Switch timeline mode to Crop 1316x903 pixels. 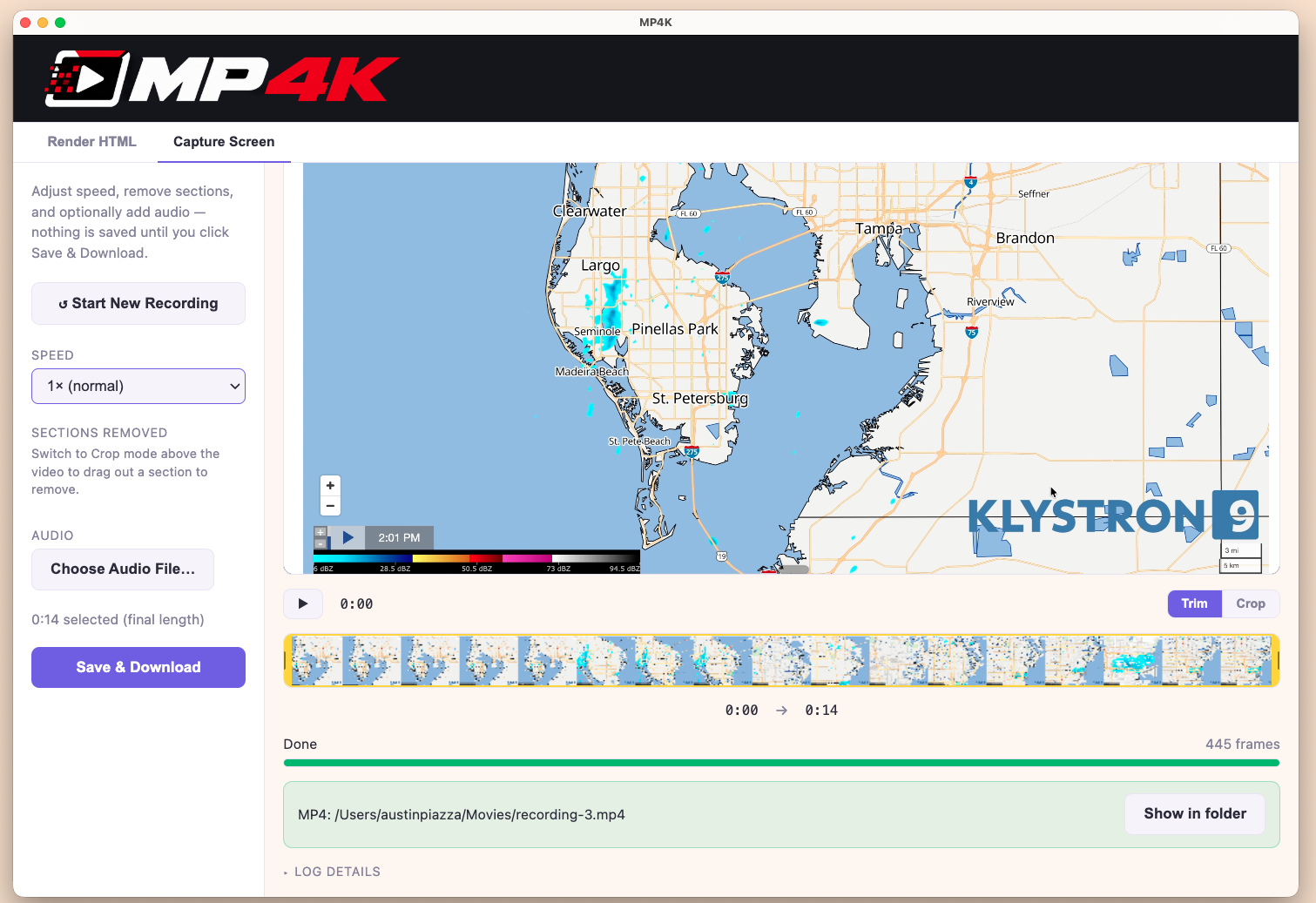point(1251,603)
